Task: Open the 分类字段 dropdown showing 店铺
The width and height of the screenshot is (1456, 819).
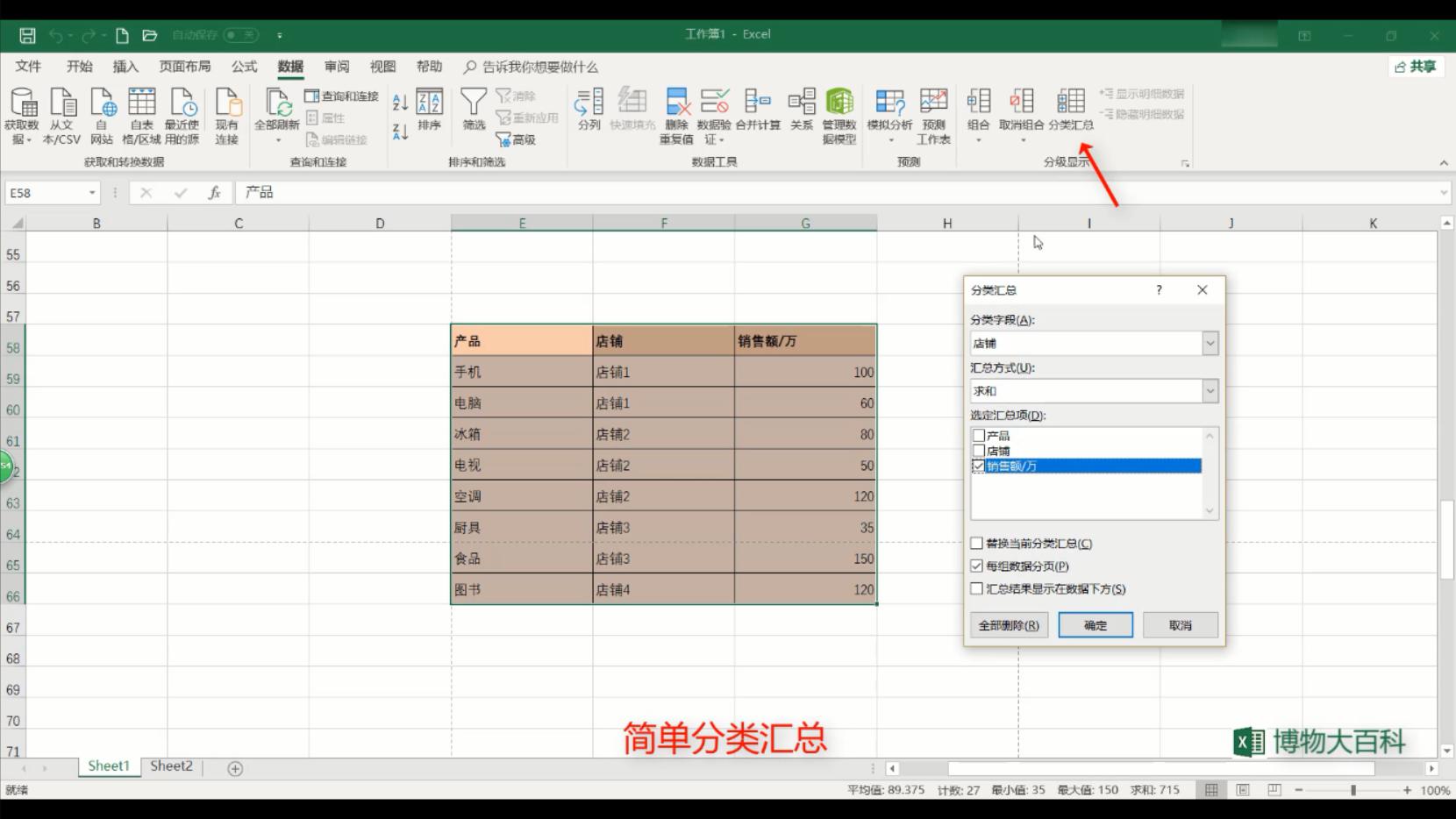Action: pyautogui.click(x=1210, y=343)
